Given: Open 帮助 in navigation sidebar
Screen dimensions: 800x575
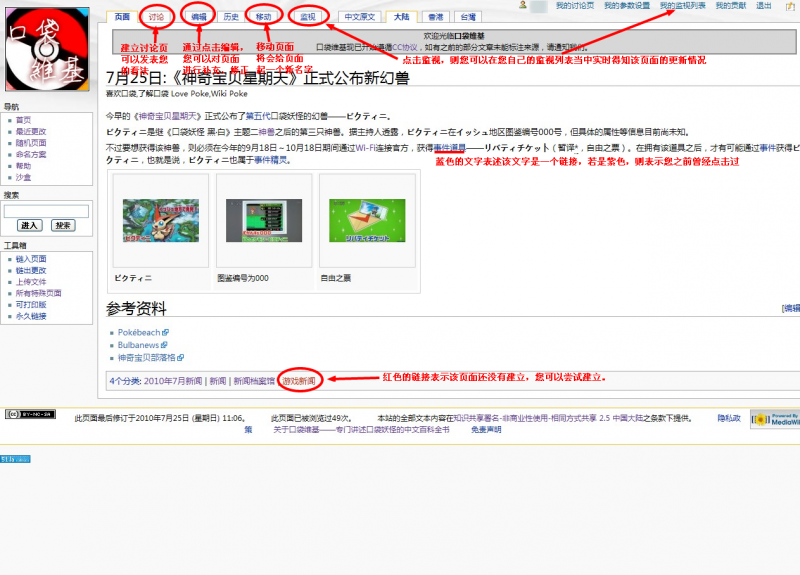Looking at the screenshot, I should coord(23,166).
